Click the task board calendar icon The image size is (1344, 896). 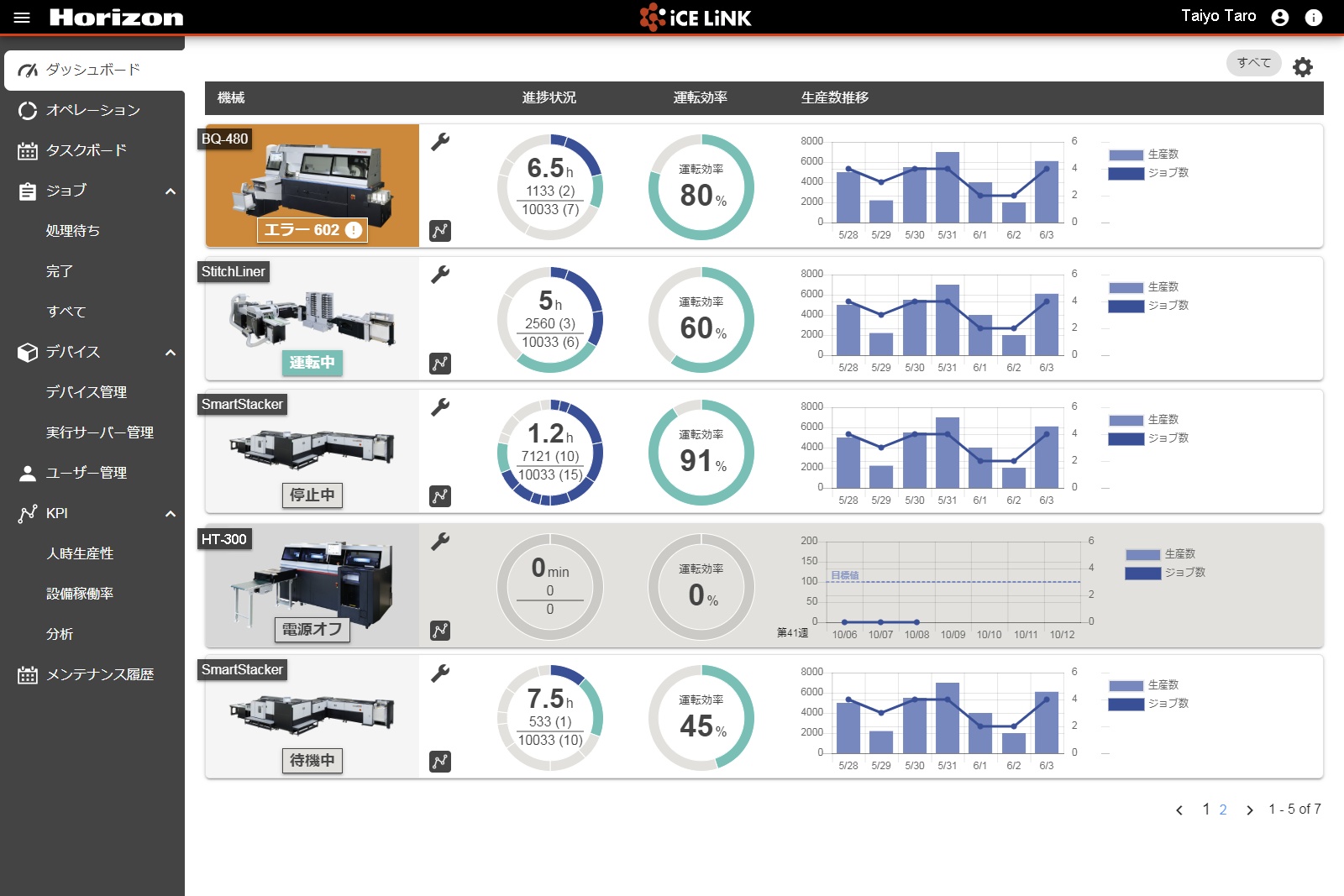click(28, 150)
